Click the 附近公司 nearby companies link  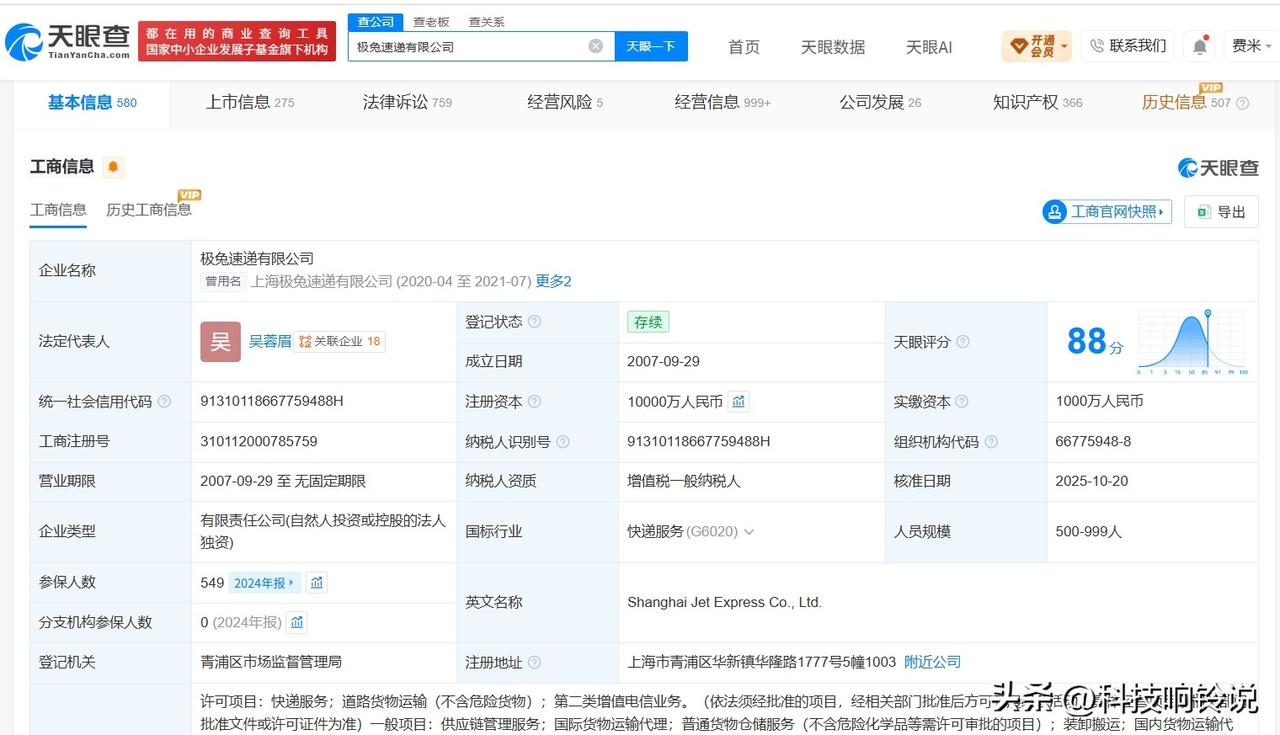932,662
